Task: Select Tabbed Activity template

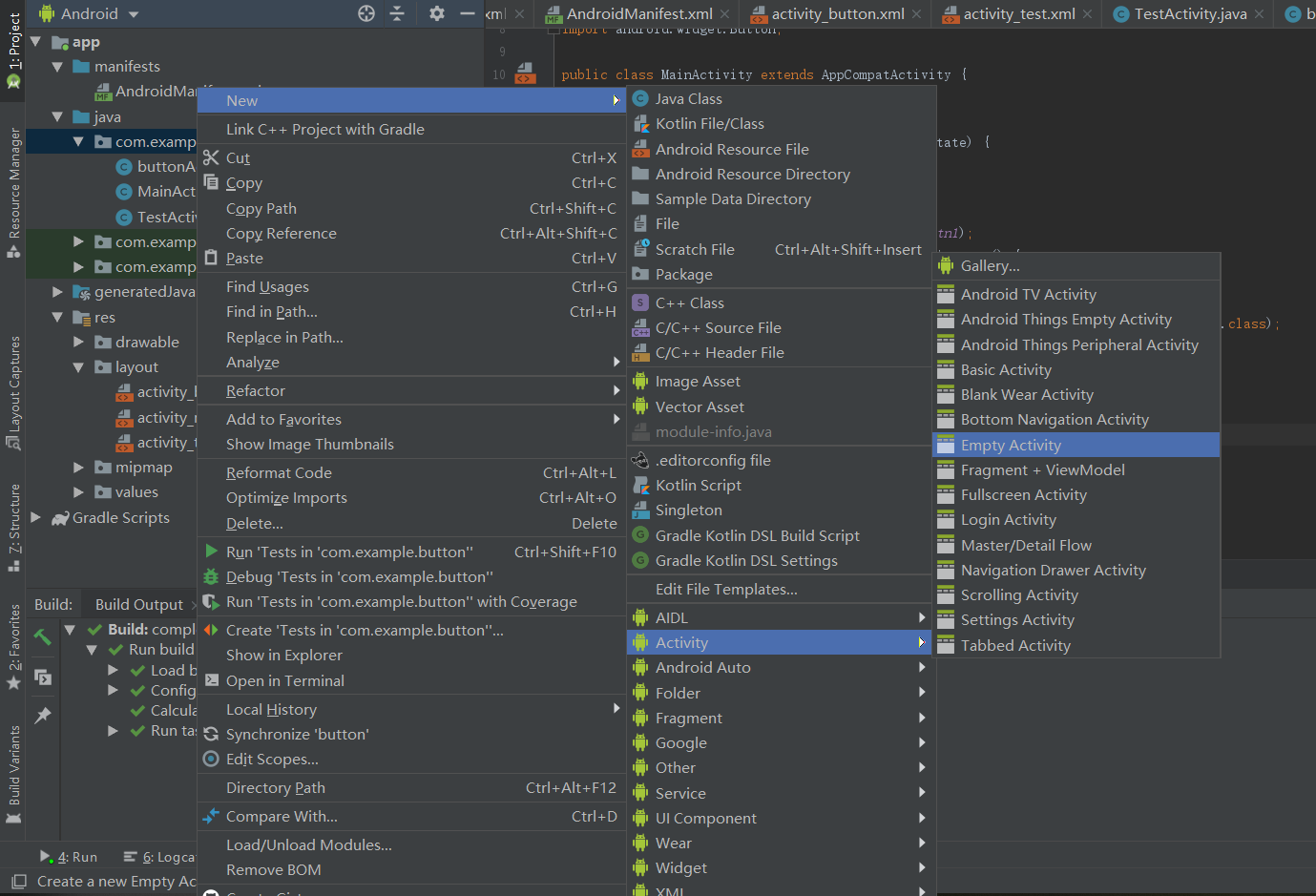Action: (x=1076, y=645)
